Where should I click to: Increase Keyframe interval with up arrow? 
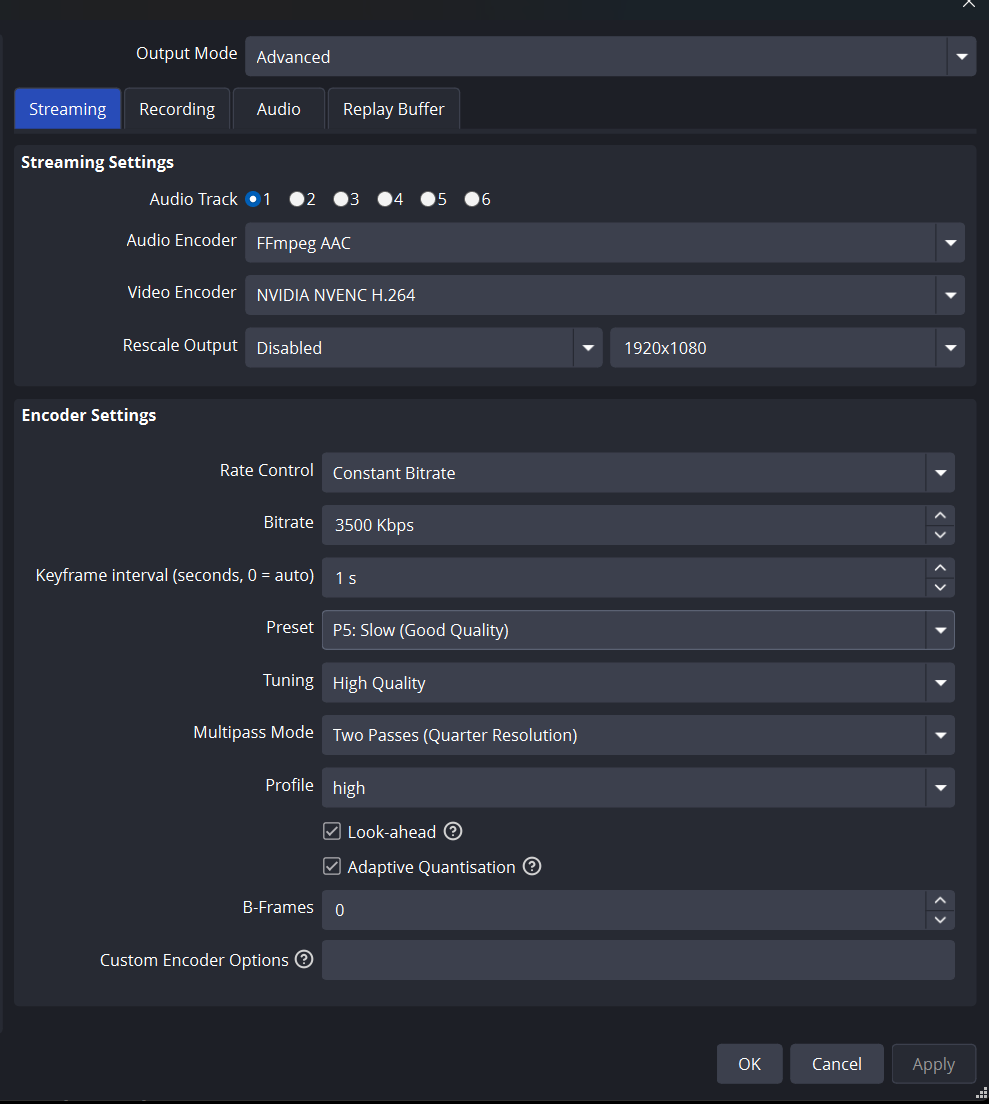click(x=940, y=568)
